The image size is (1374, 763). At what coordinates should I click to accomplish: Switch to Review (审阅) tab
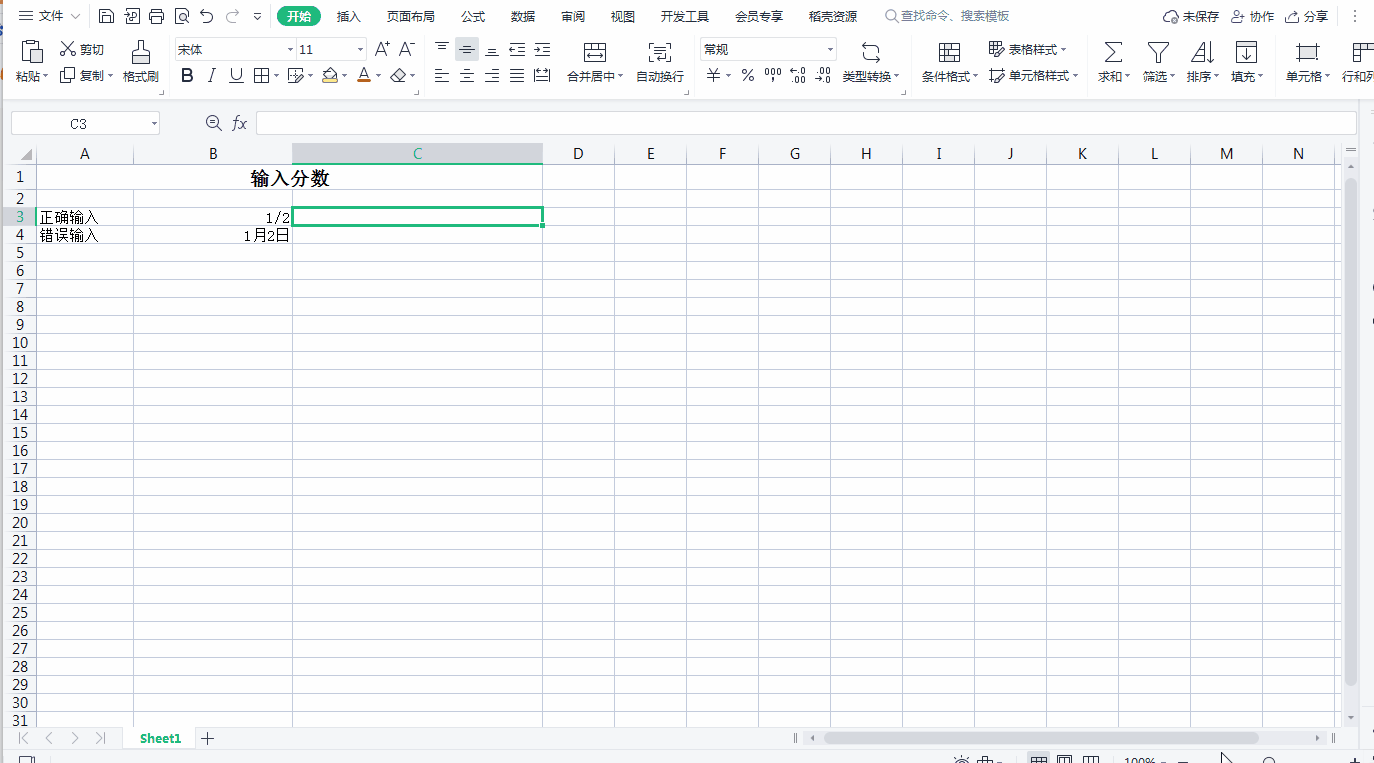point(573,16)
